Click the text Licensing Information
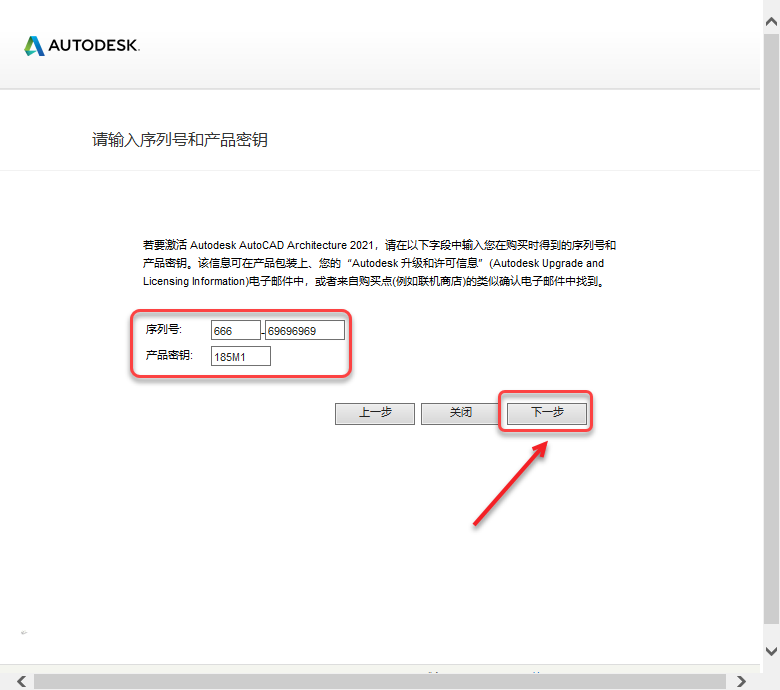 click(x=194, y=281)
